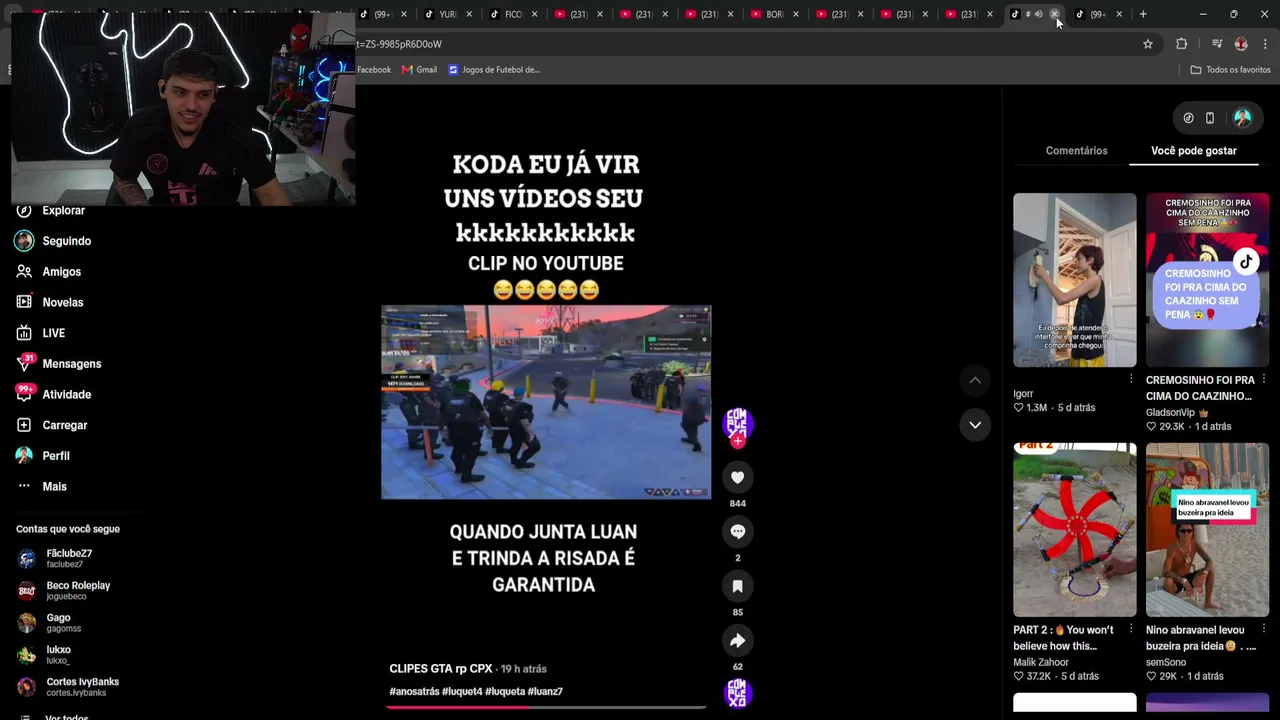Open the video's sound disc icon
Screen dimensions: 1280x720
click(x=737, y=693)
